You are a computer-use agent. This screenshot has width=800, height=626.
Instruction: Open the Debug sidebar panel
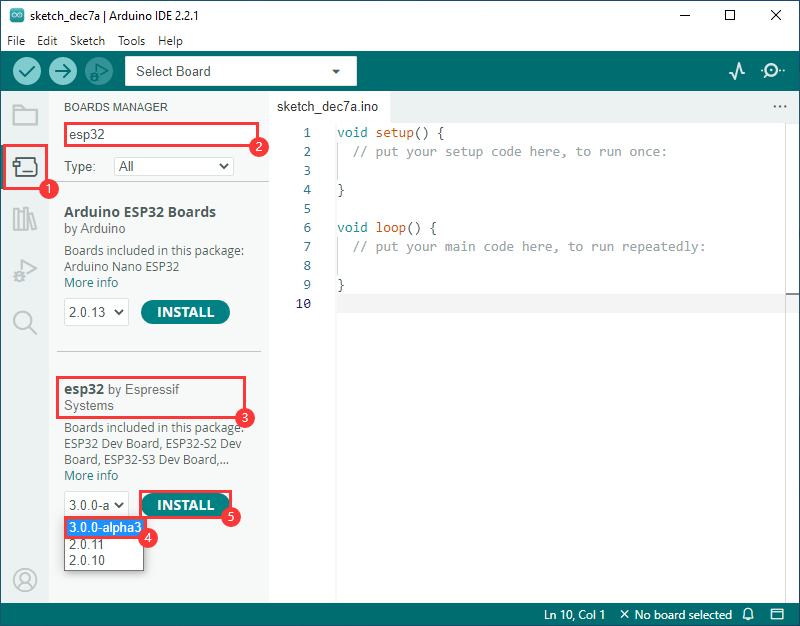tap(25, 270)
